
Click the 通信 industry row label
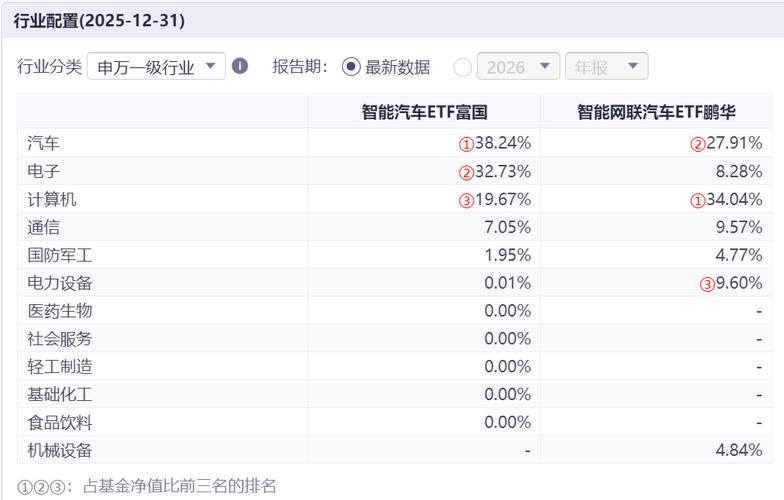44,227
